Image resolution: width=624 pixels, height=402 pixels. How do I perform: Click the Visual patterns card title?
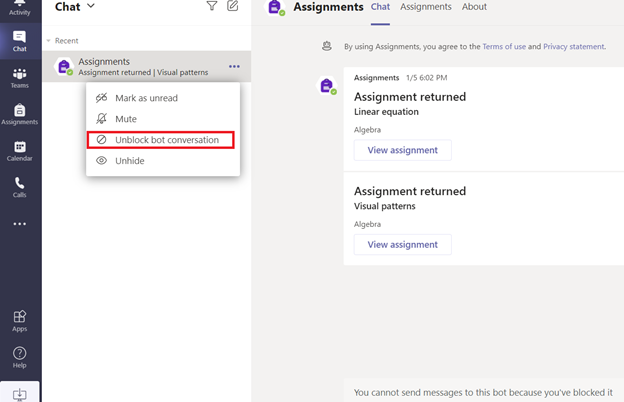click(x=384, y=206)
